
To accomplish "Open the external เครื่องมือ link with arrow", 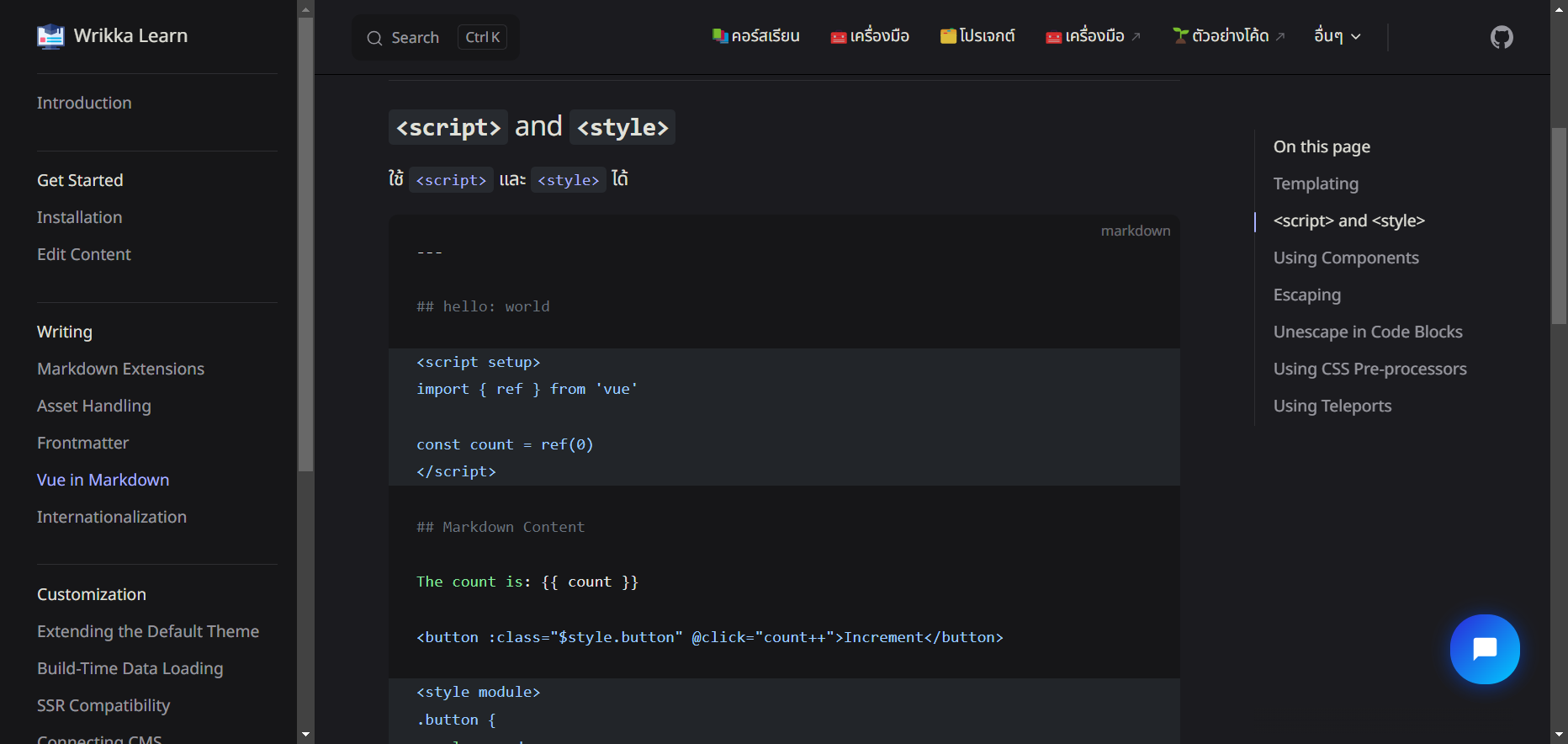I will pos(1094,36).
